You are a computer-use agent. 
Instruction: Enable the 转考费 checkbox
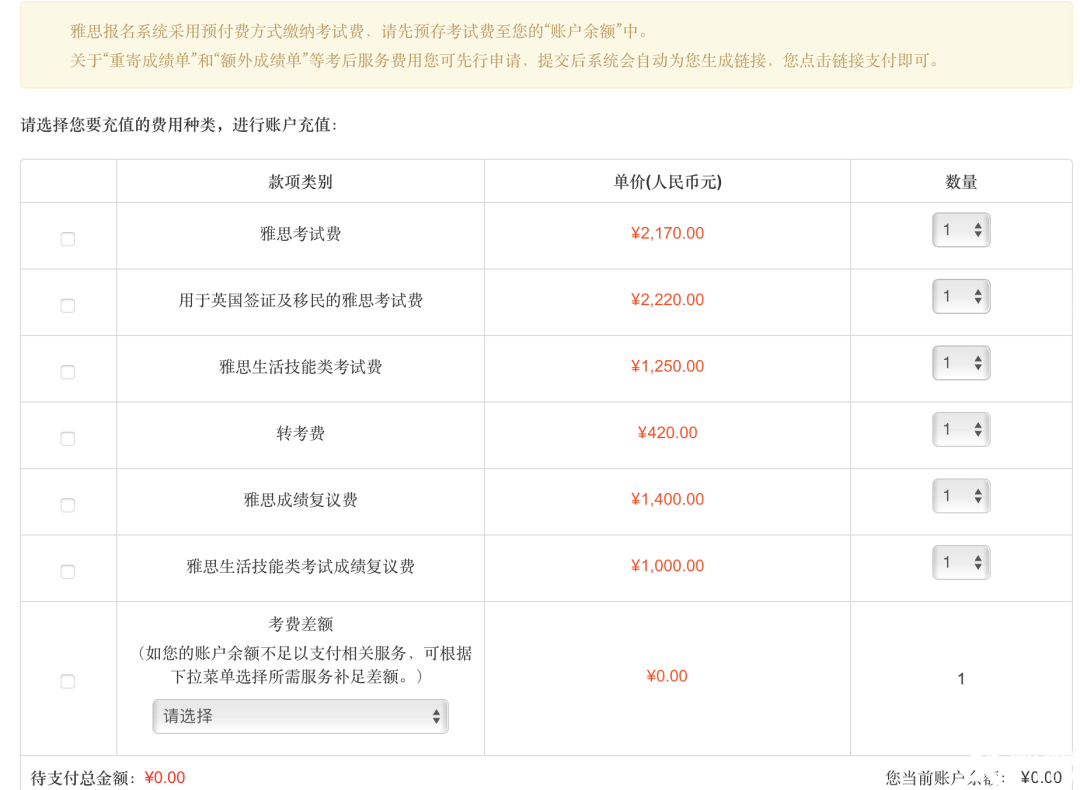point(68,439)
